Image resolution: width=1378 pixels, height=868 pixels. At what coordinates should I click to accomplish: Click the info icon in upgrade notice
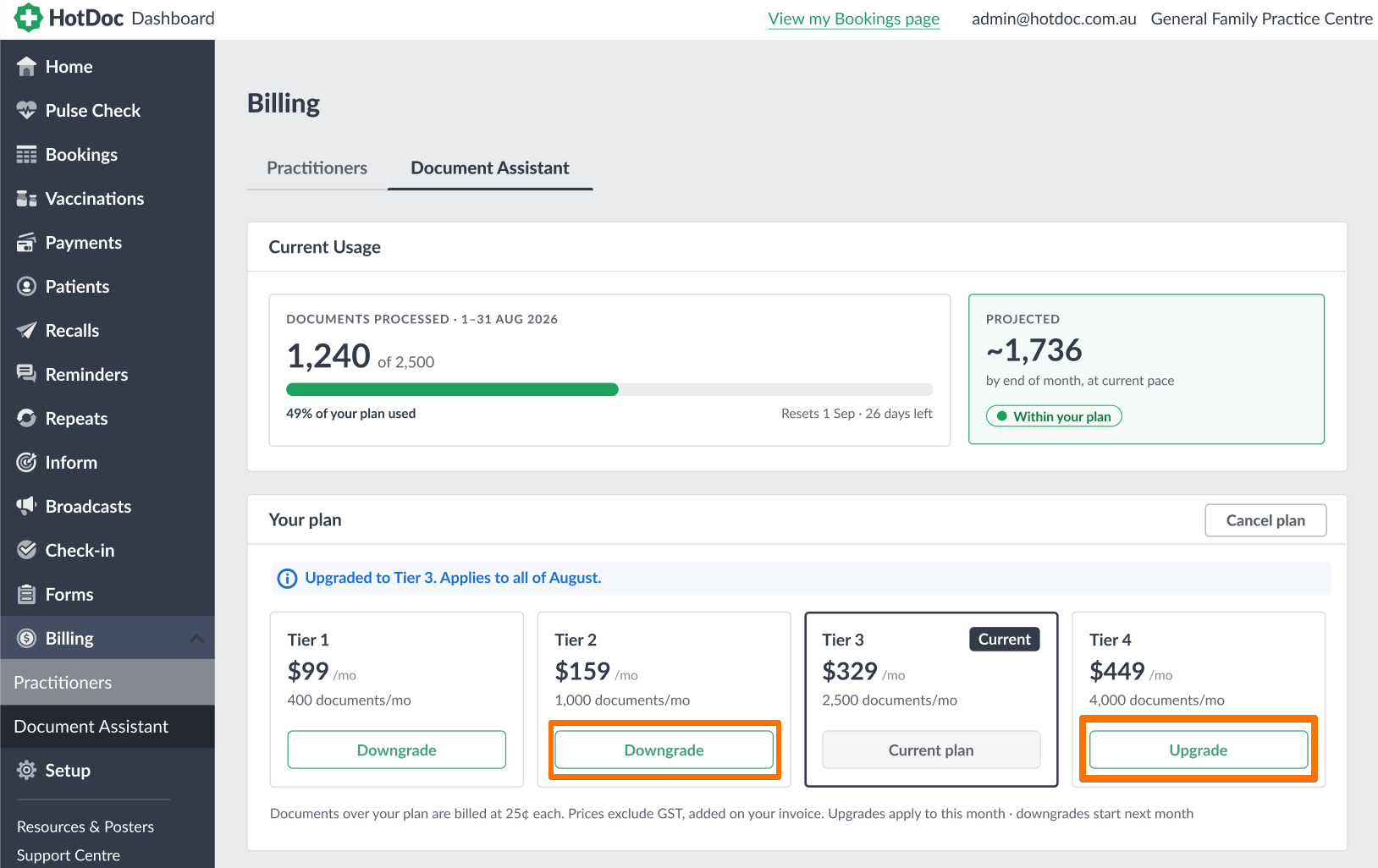[288, 579]
